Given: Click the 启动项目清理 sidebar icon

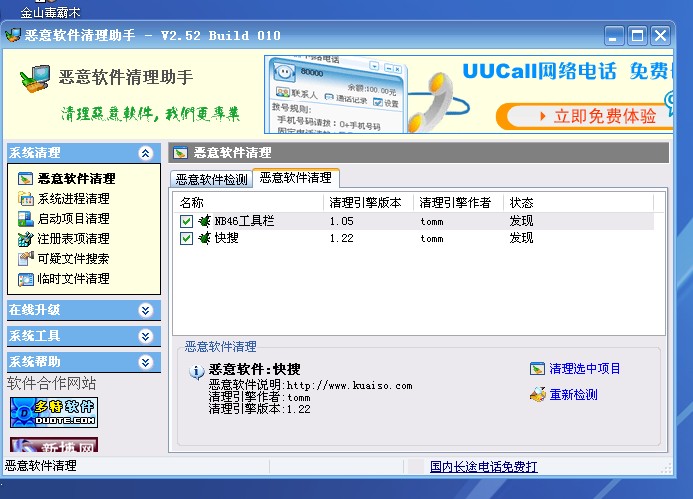Looking at the screenshot, I should coord(25,219).
